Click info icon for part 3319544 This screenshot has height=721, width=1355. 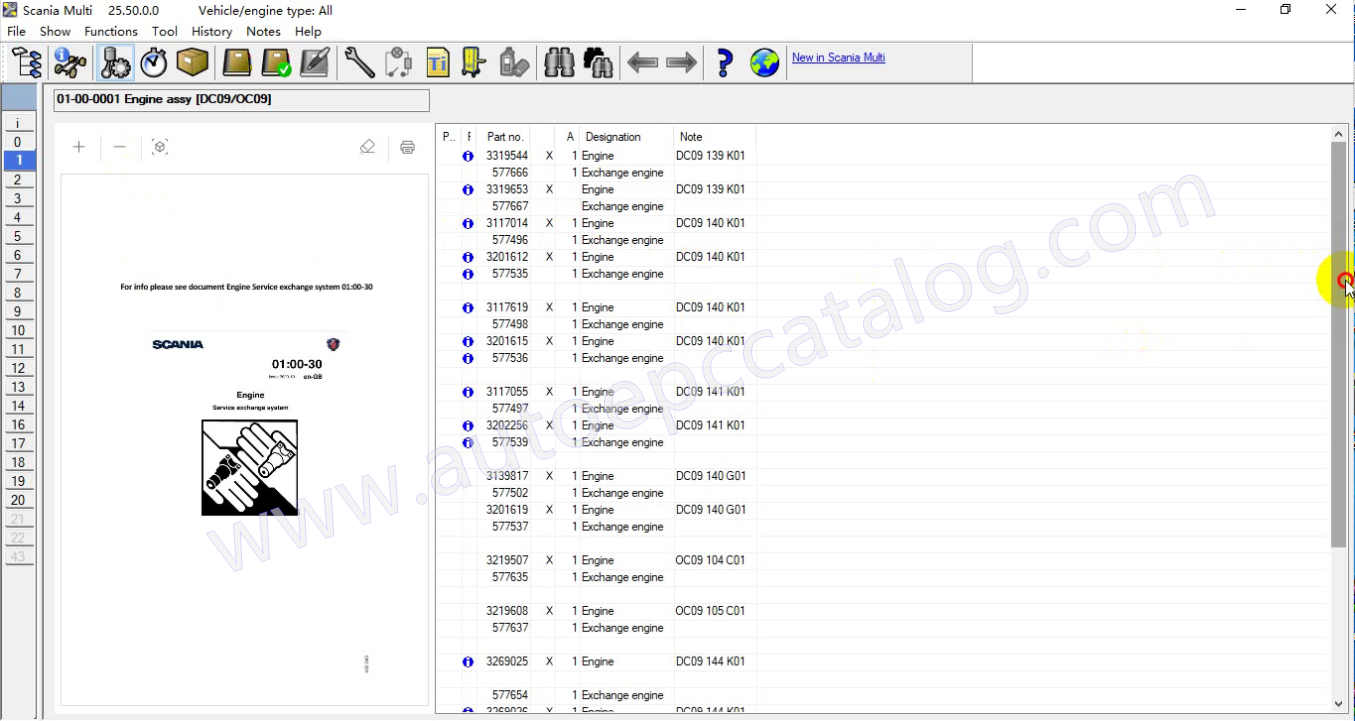pos(468,156)
